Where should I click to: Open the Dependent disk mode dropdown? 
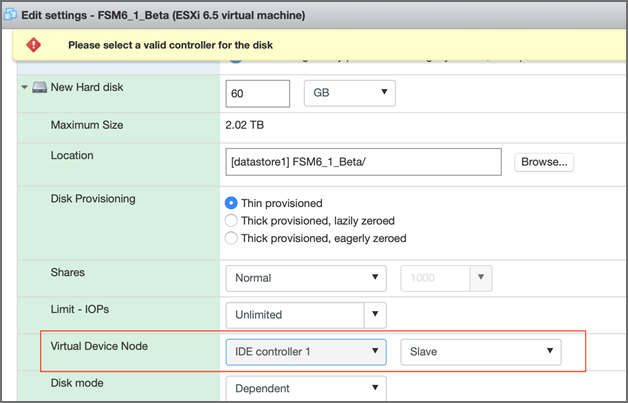pyautogui.click(x=306, y=388)
